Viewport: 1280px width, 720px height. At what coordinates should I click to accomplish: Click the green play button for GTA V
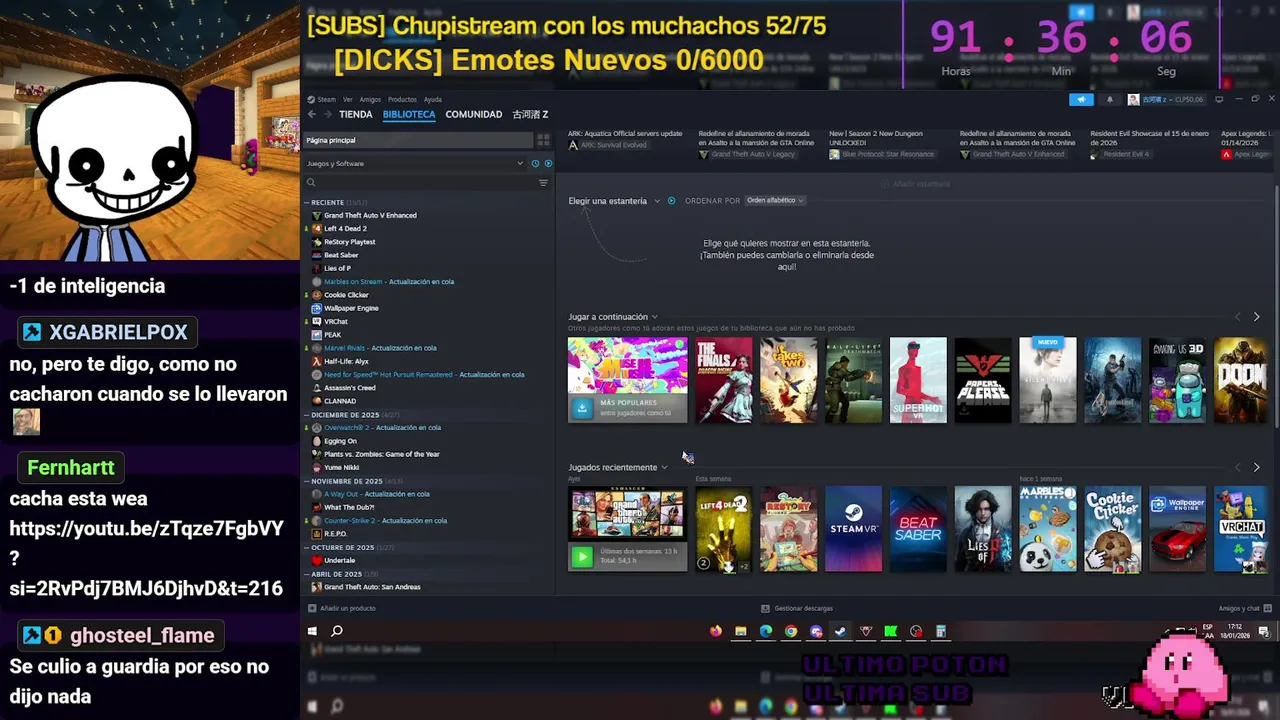(x=582, y=556)
